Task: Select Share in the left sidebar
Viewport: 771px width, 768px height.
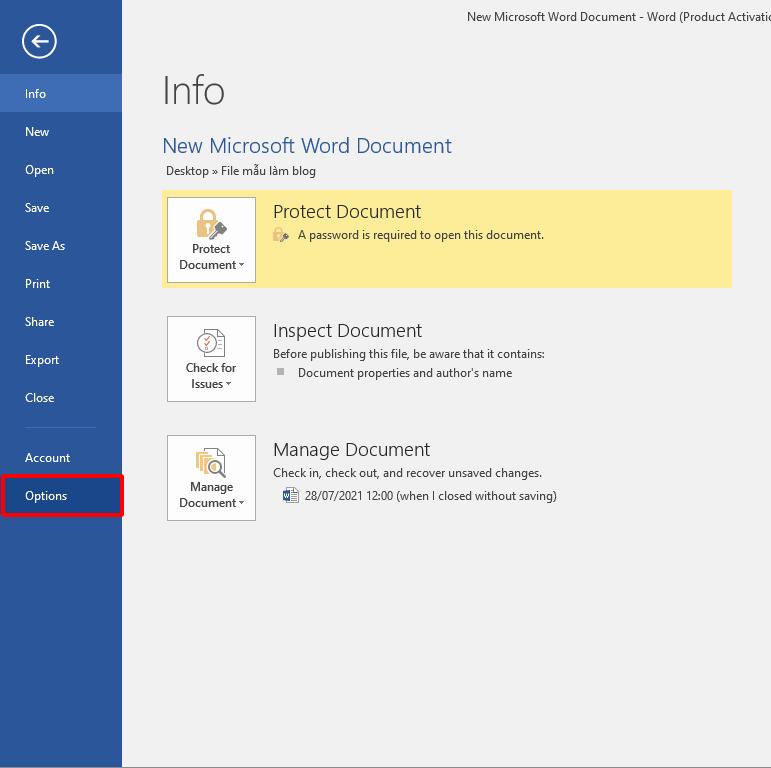Action: pos(40,322)
